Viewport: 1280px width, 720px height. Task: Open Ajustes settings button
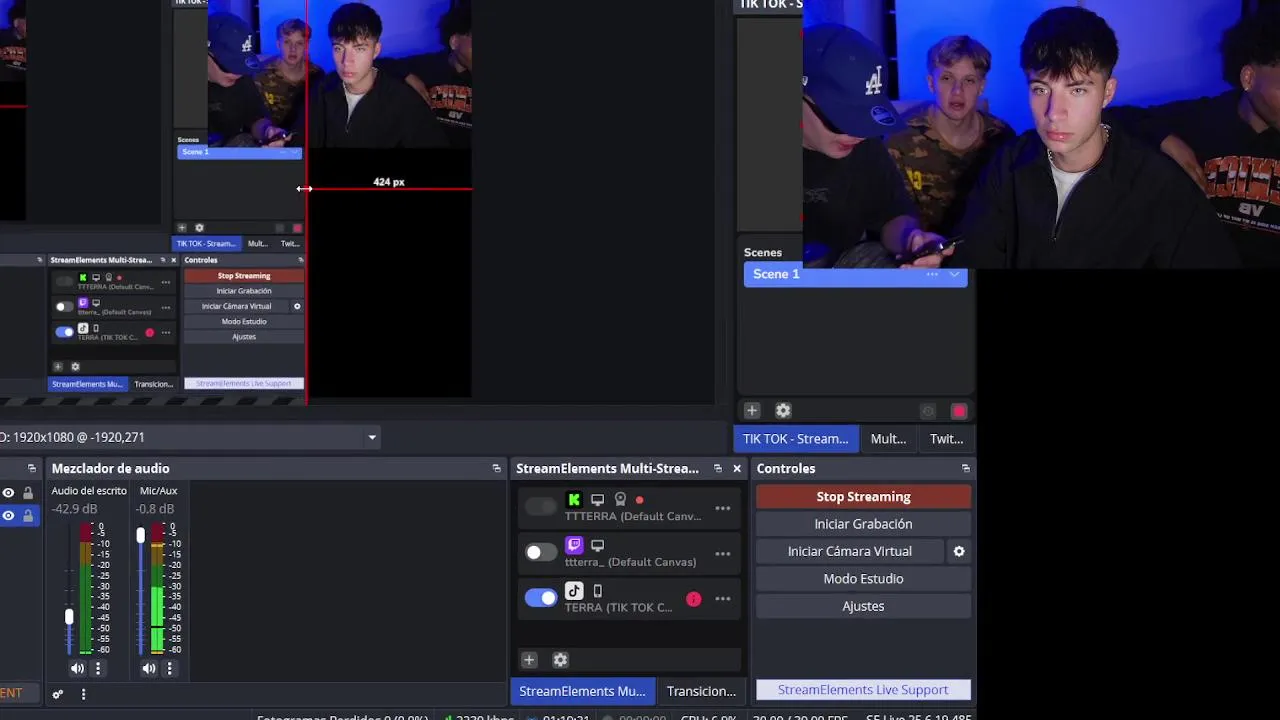point(863,606)
